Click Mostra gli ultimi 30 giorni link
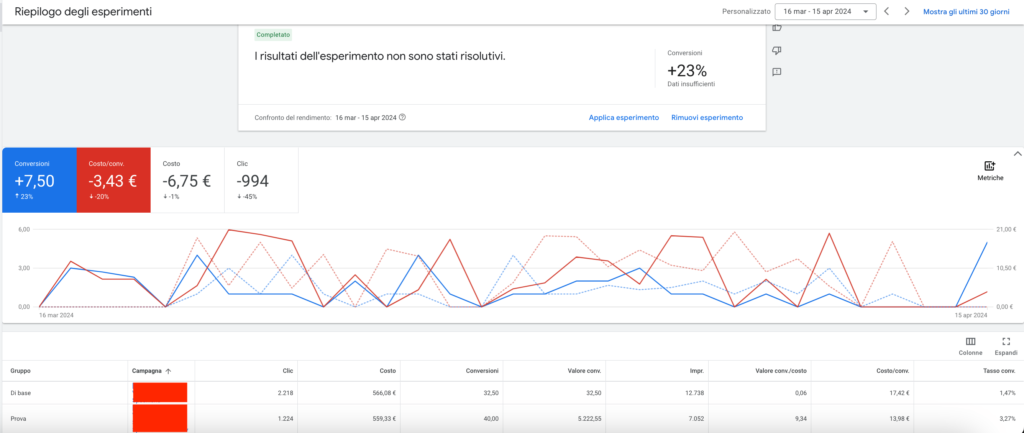The image size is (1024, 433). click(966, 12)
